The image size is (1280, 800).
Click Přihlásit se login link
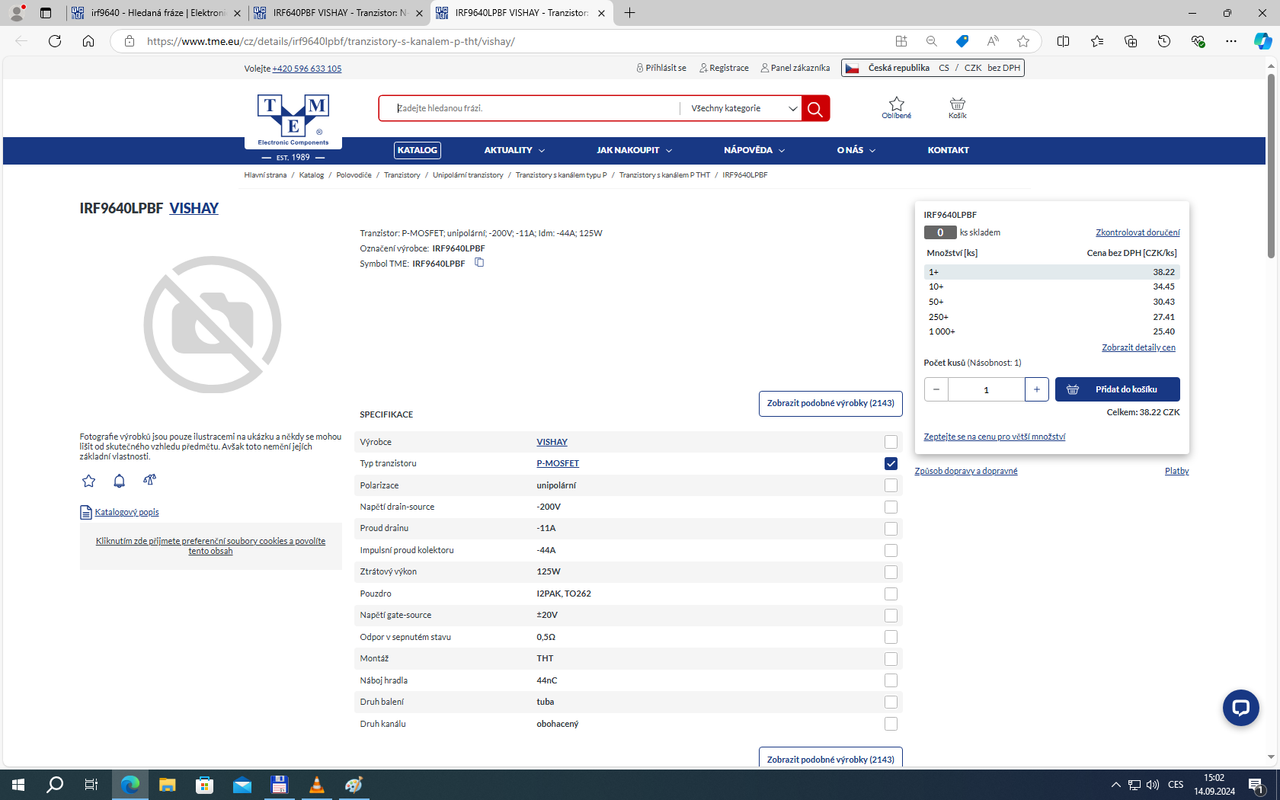(661, 68)
